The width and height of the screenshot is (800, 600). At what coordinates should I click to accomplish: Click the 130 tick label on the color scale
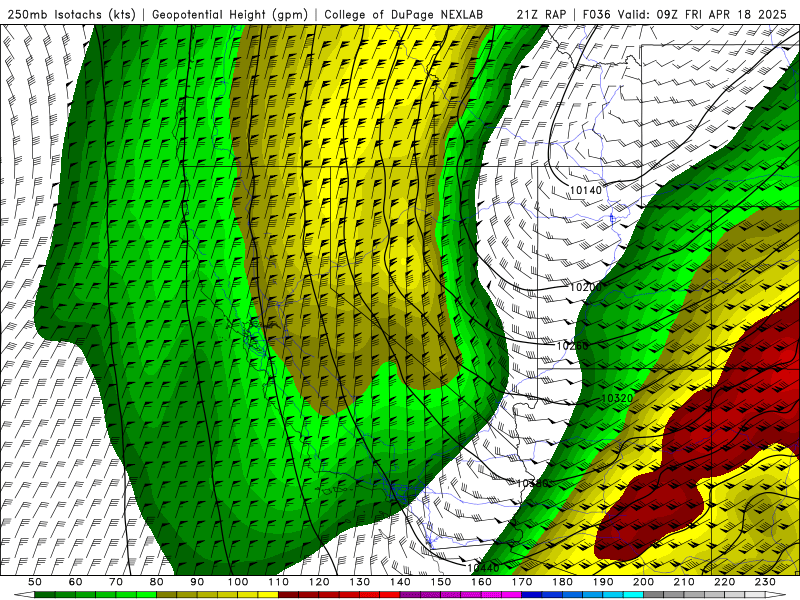point(359,582)
